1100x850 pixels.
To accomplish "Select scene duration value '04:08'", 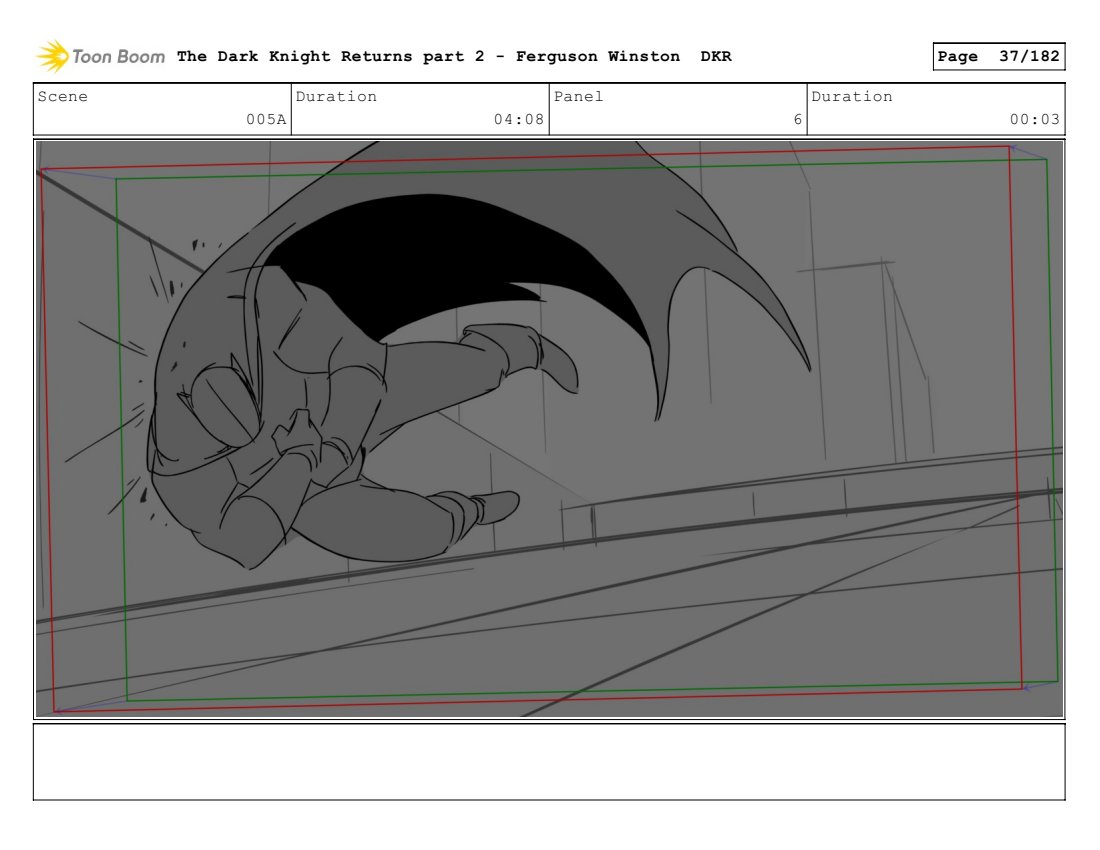I will (x=518, y=119).
